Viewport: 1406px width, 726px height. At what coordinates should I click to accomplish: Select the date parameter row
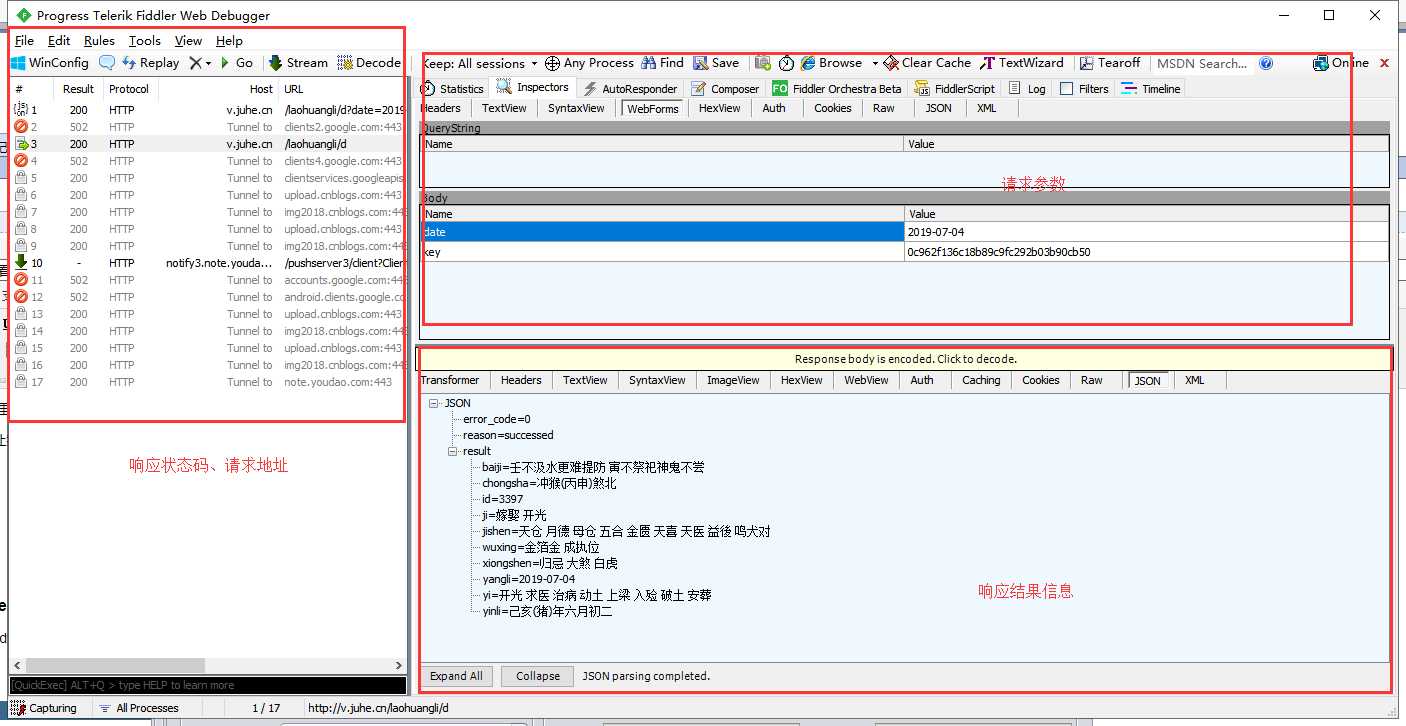905,232
